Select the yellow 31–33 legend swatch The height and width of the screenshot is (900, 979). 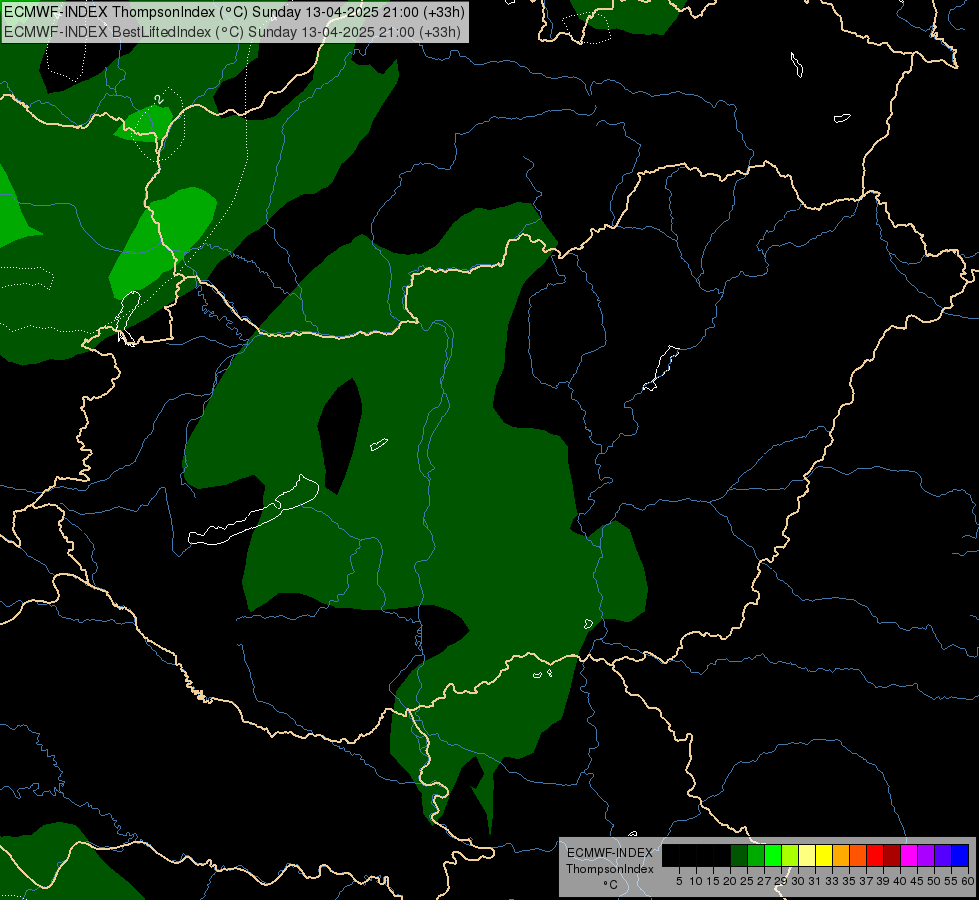(824, 855)
